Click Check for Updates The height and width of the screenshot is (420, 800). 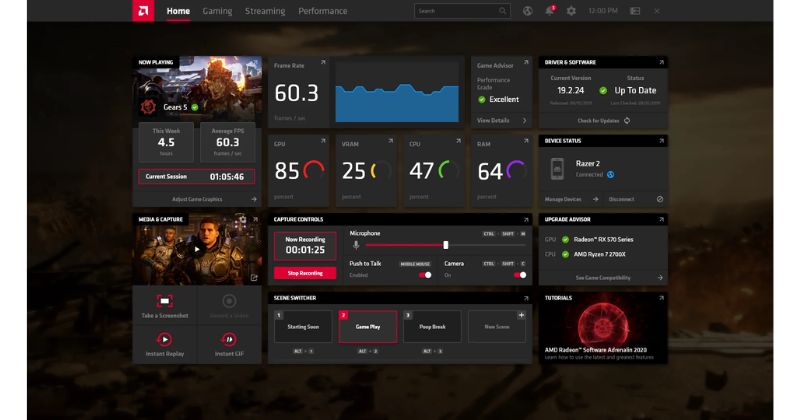[x=598, y=120]
